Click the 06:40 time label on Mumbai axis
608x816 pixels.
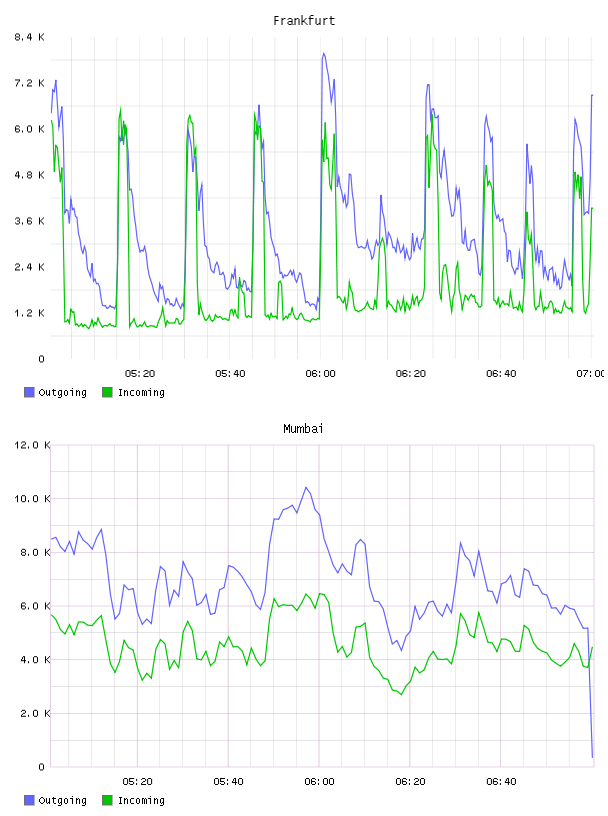pyautogui.click(x=501, y=782)
